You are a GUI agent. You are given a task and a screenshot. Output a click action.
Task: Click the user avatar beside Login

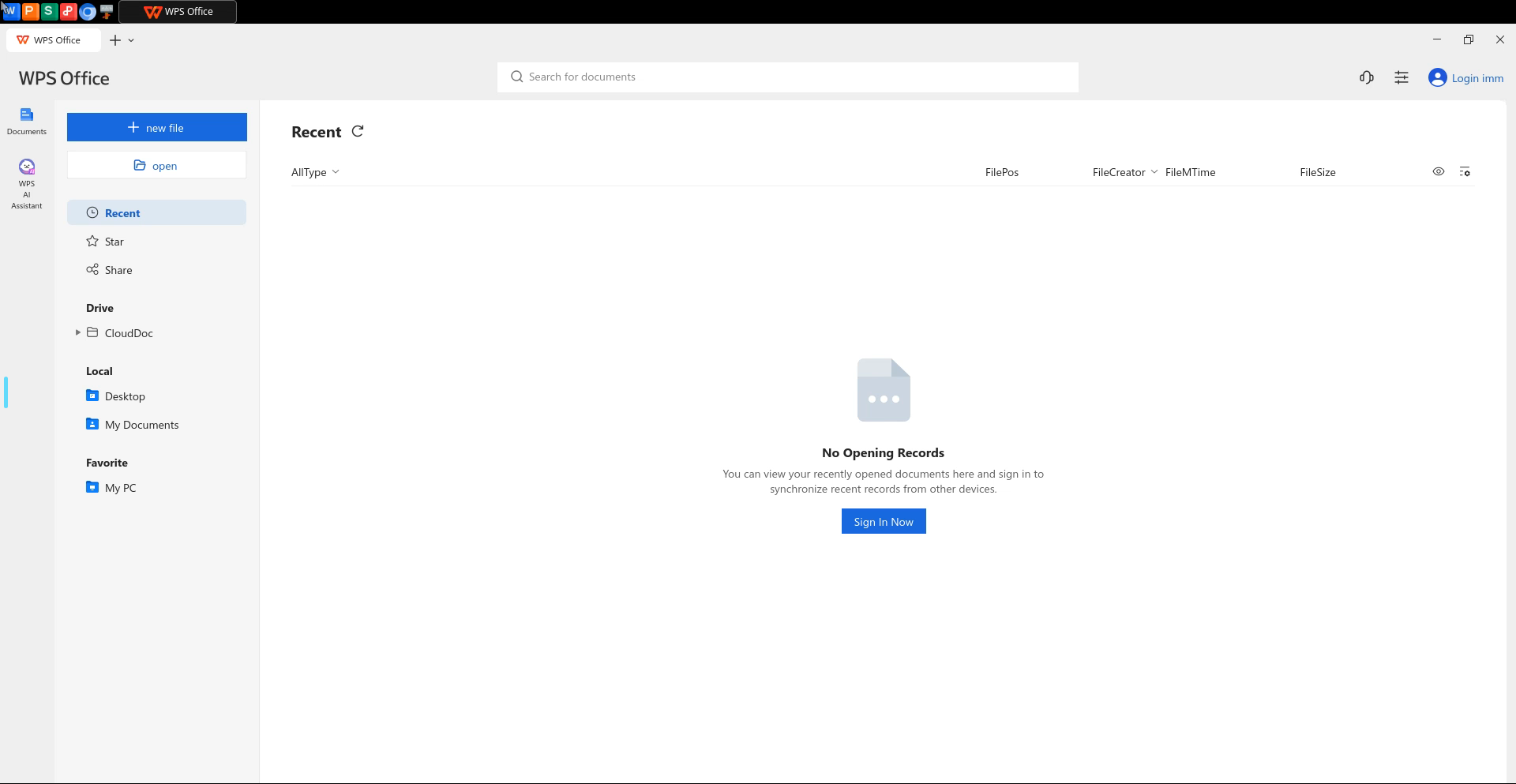point(1437,77)
